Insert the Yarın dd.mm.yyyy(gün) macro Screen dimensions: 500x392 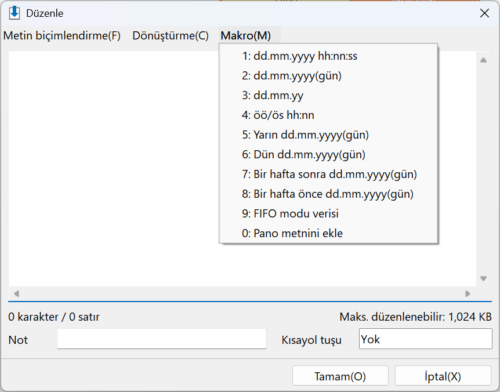pyautogui.click(x=328, y=135)
